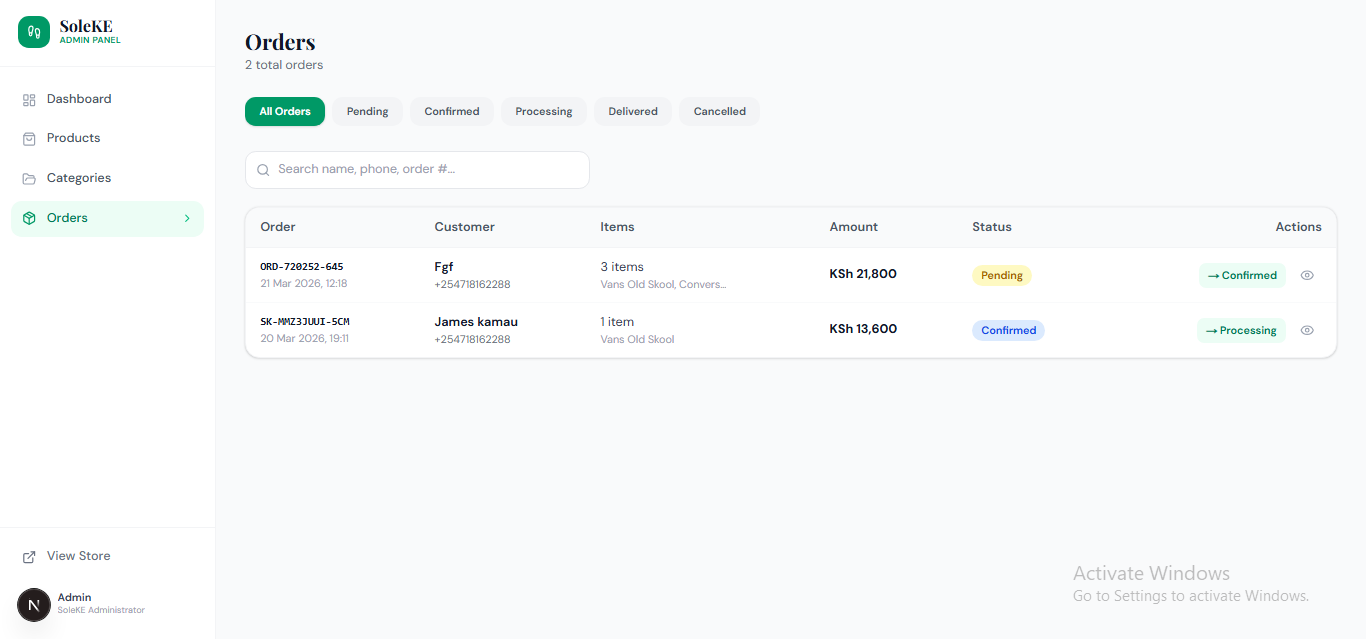
Task: Open Dashboard via its grid icon
Action: coord(29,100)
